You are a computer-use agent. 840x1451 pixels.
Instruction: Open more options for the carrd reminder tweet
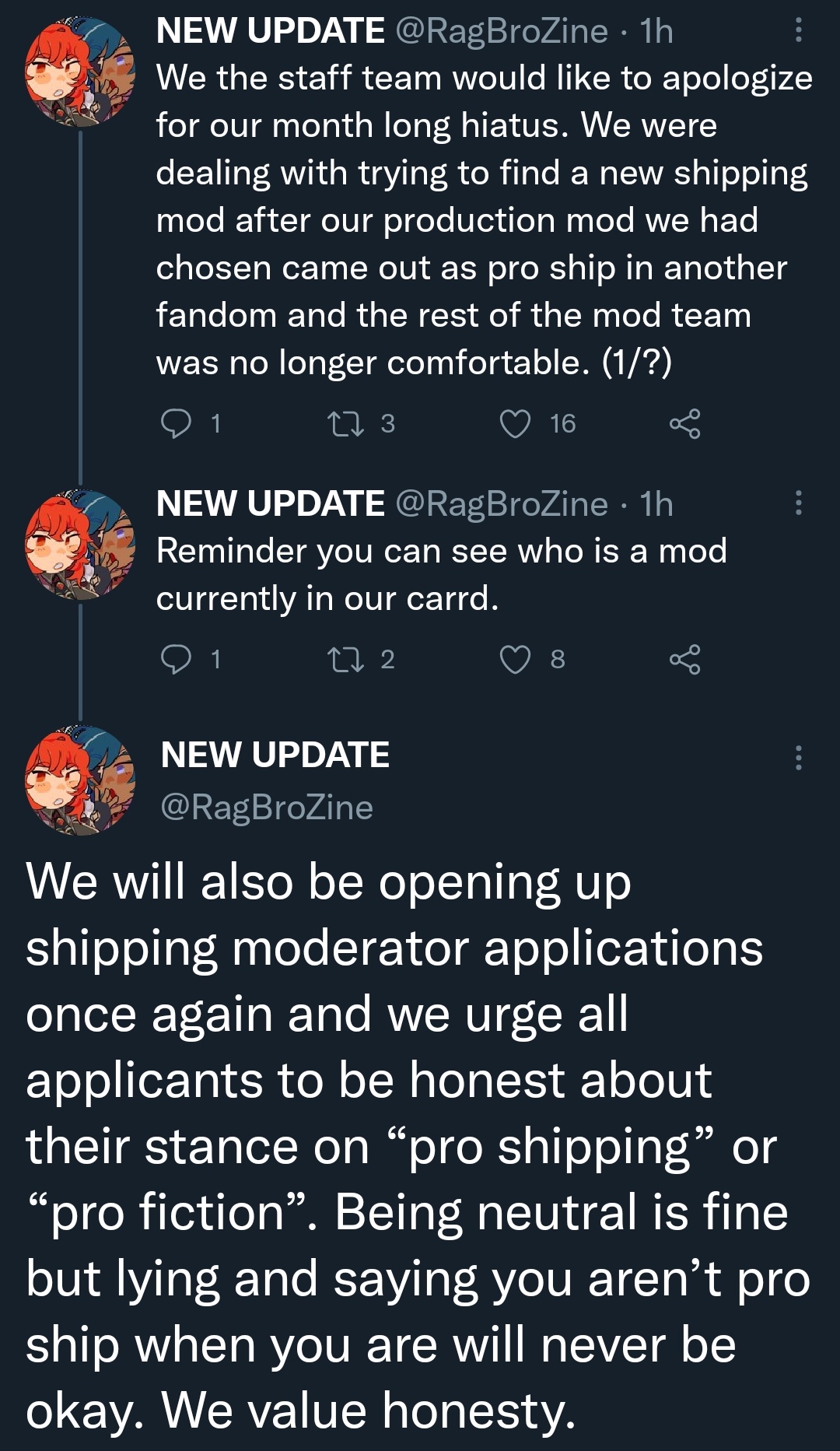[x=798, y=503]
